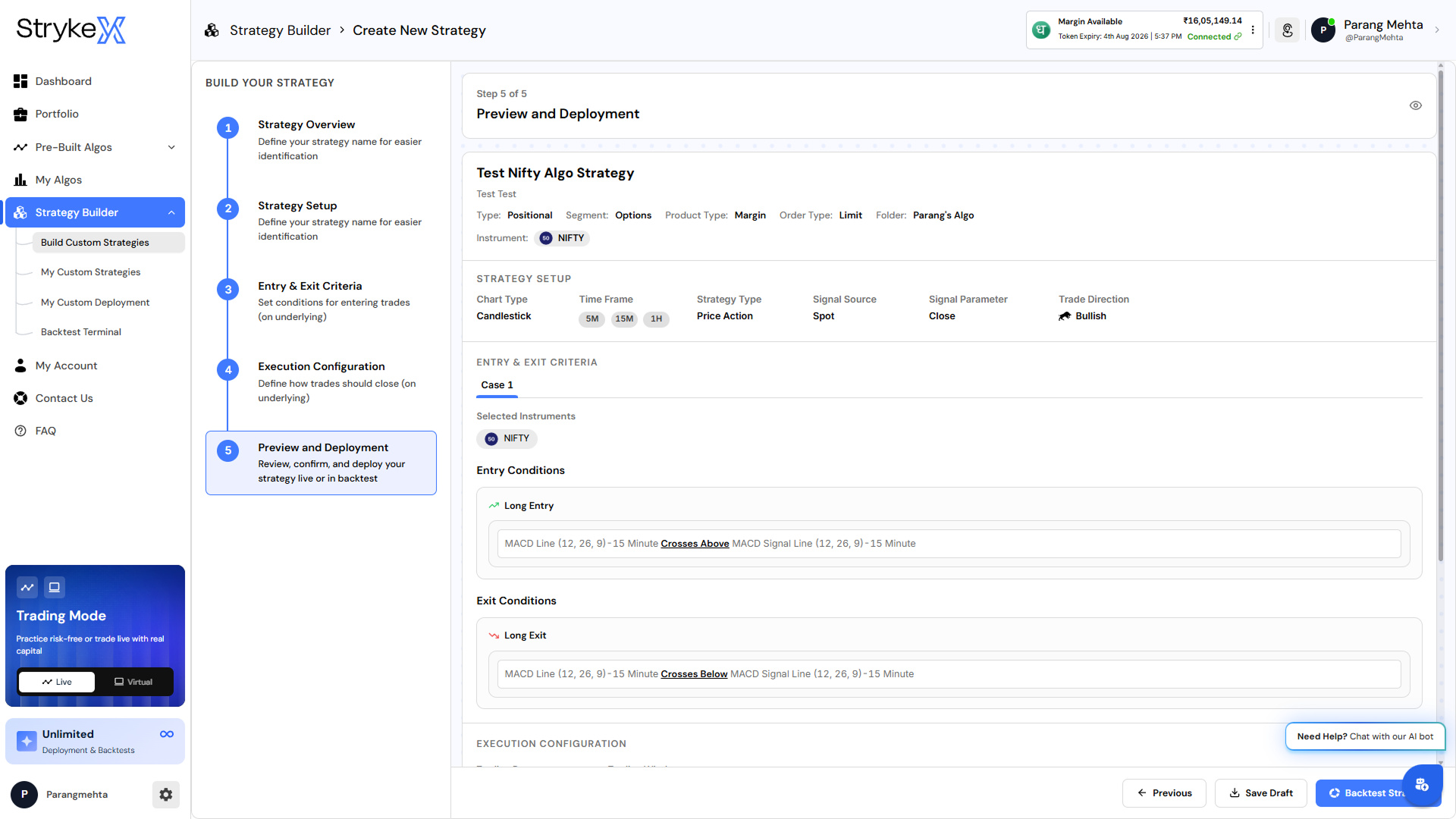Click the StrykeX logo
Viewport: 1456px width, 819px height.
71,30
